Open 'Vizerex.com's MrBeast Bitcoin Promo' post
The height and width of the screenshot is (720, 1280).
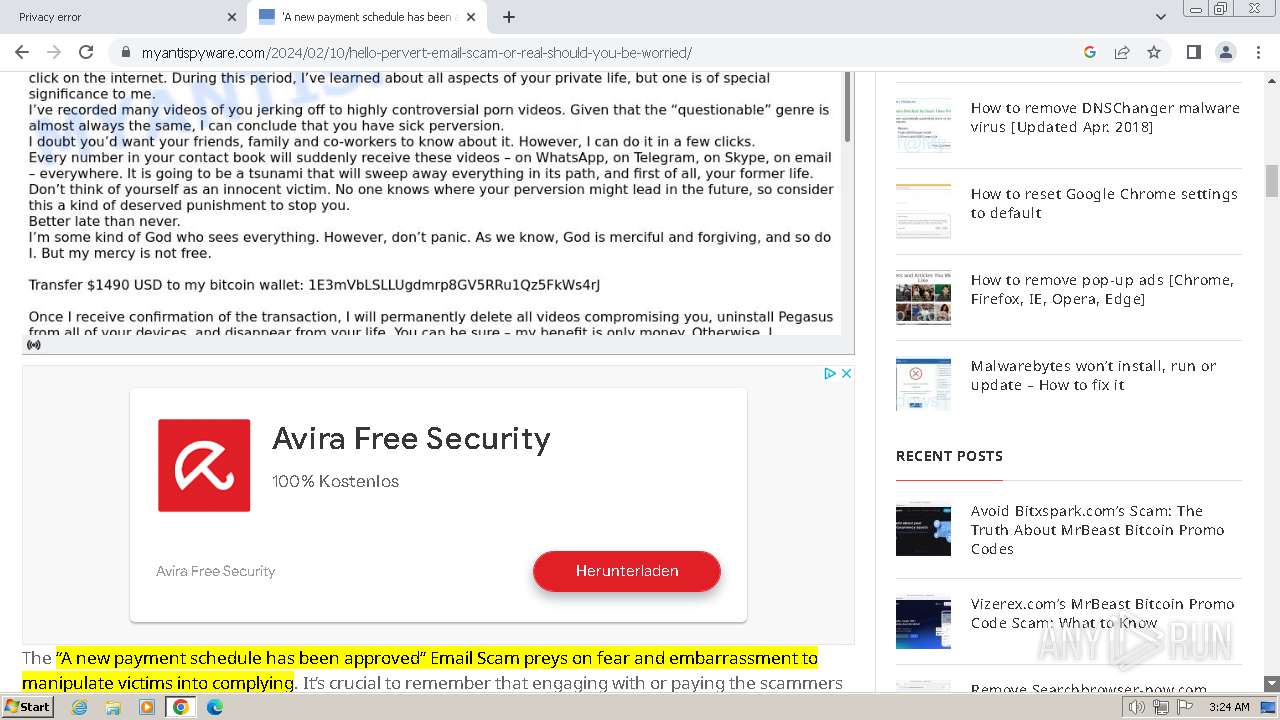(x=1102, y=613)
